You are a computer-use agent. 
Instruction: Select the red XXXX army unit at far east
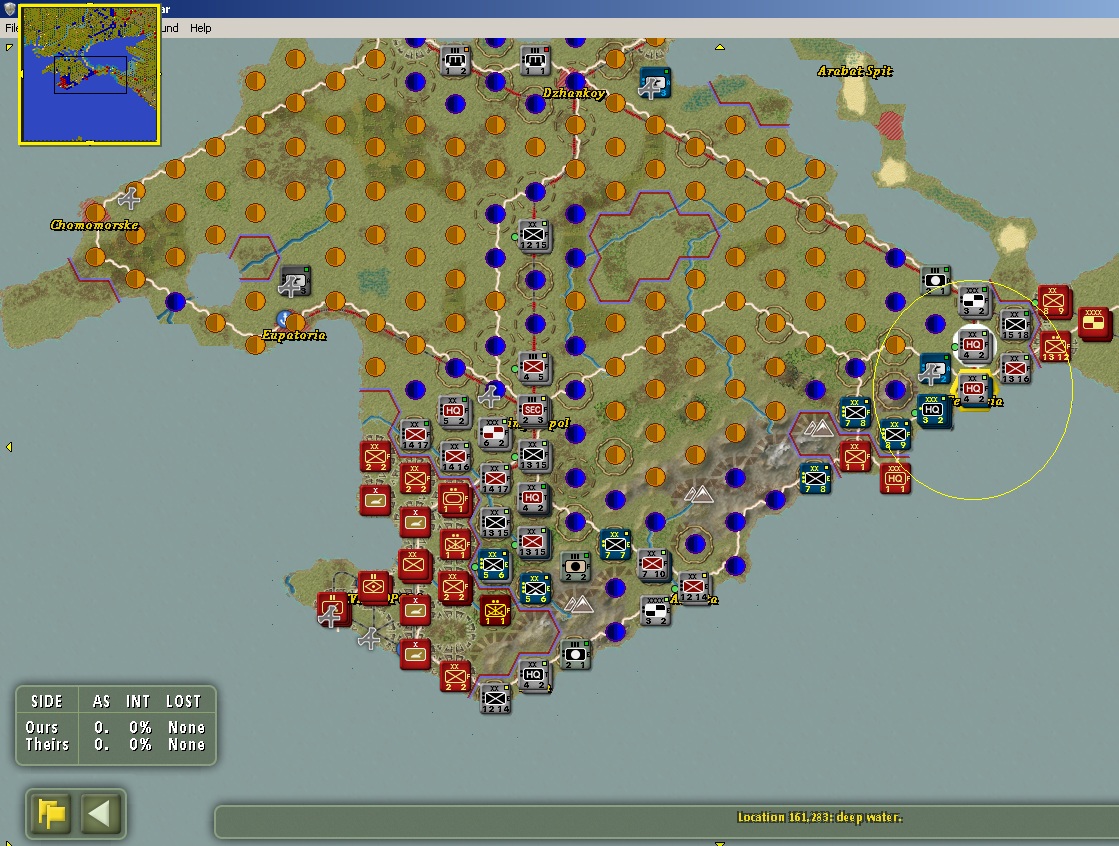[1094, 324]
